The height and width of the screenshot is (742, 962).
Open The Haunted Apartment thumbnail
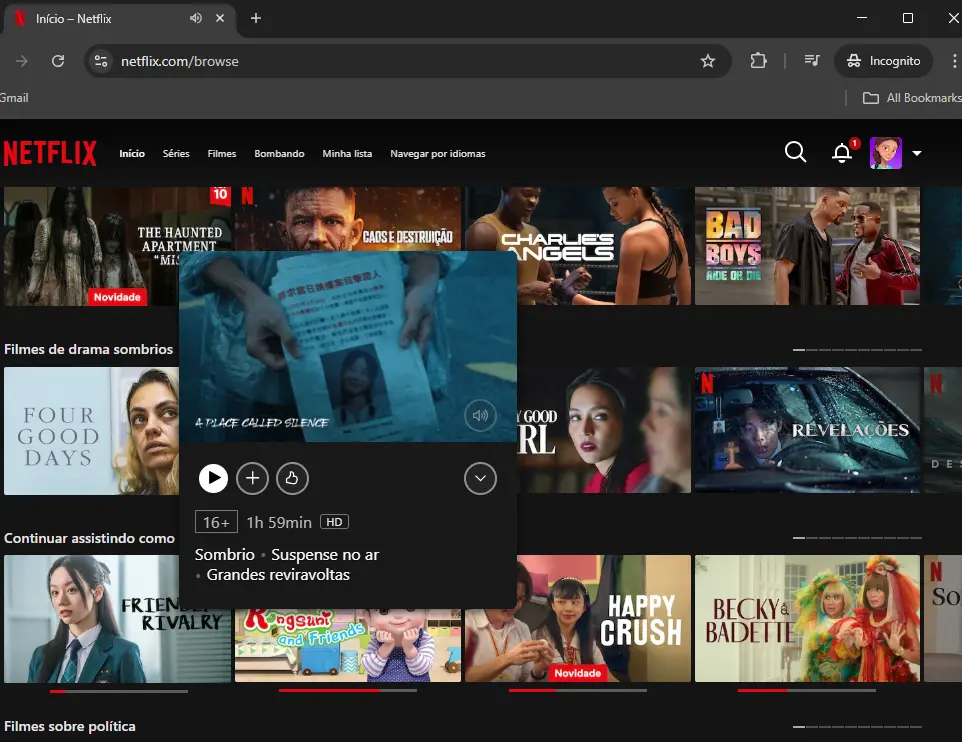pyautogui.click(x=91, y=246)
